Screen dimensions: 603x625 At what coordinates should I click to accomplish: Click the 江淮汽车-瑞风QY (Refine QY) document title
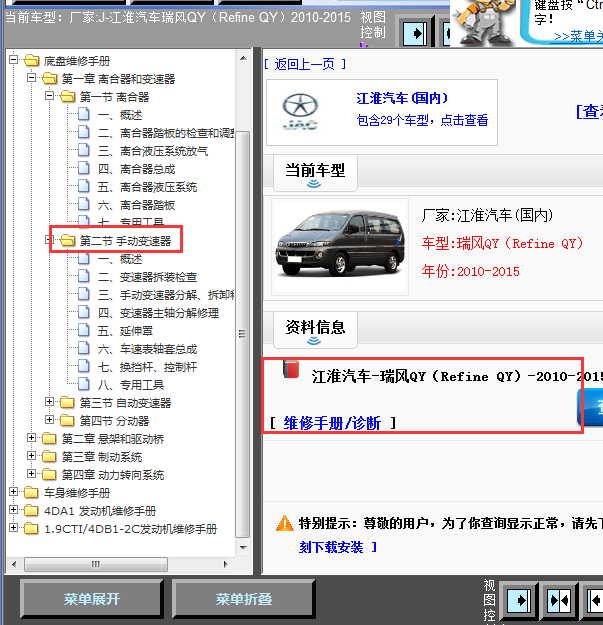pos(457,376)
